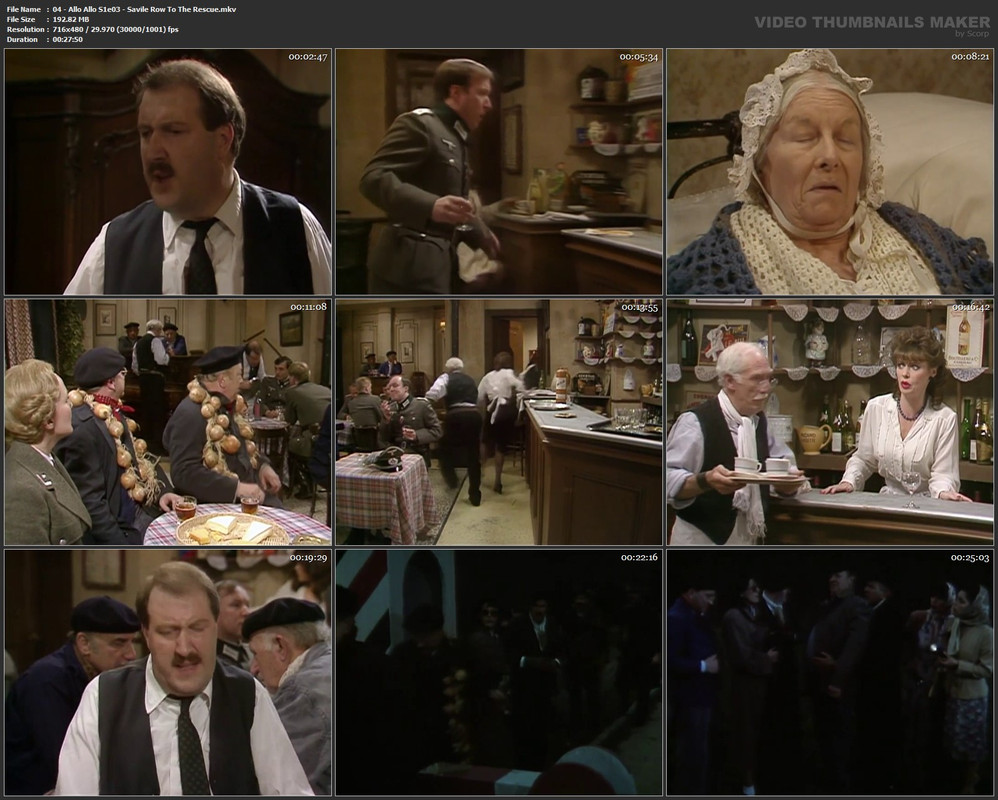Click the 'File Name' label

coord(24,10)
